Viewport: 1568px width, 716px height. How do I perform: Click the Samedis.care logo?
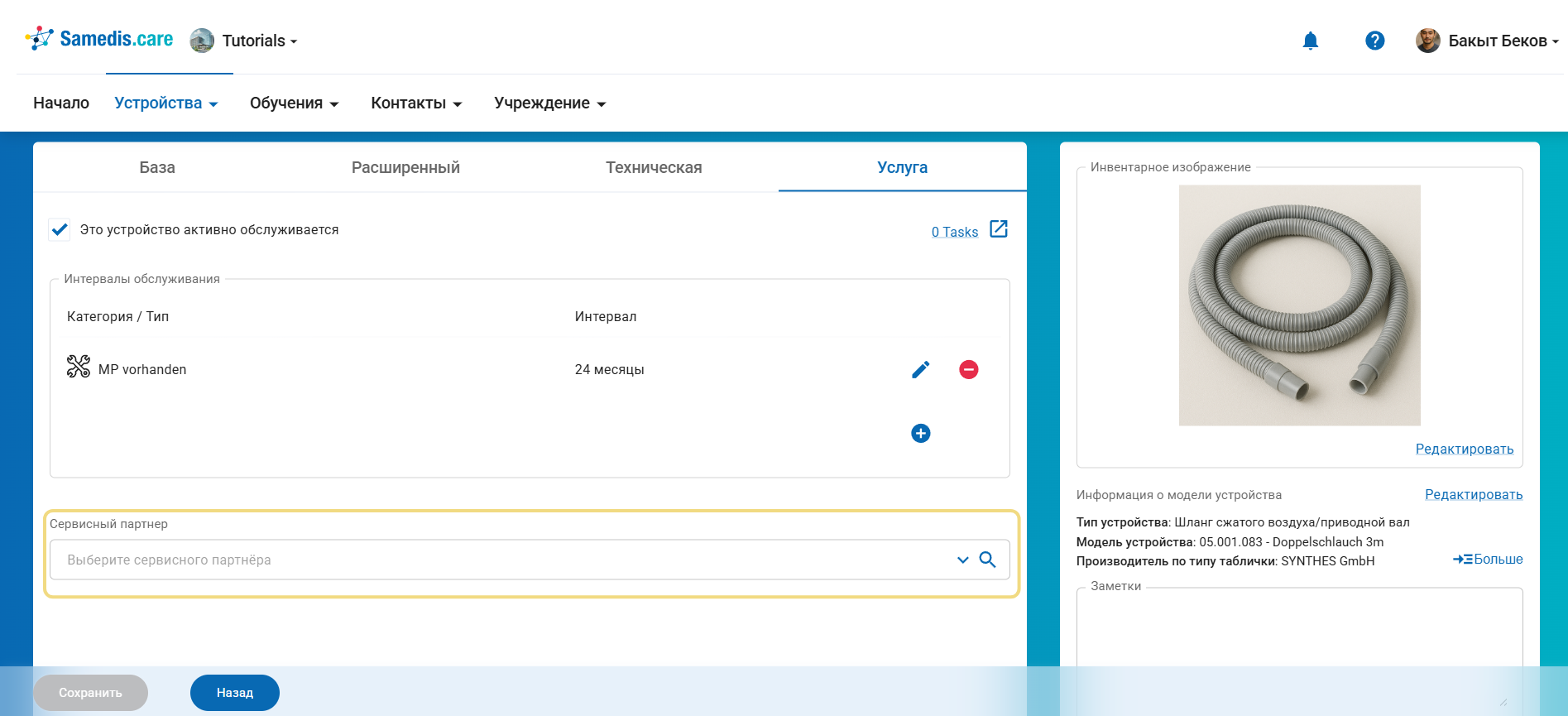coord(99,39)
